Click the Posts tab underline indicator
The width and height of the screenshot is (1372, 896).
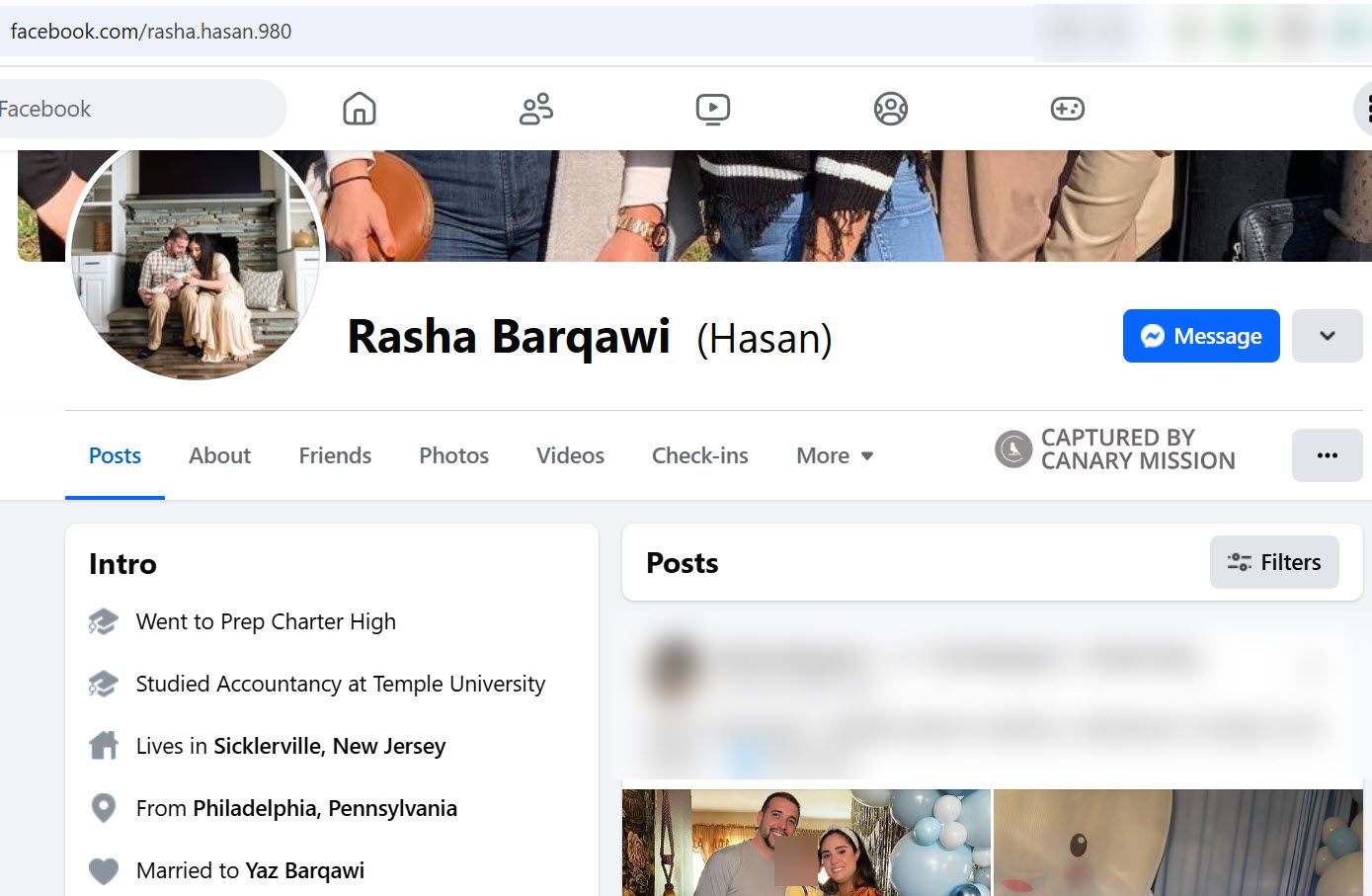[x=115, y=498]
